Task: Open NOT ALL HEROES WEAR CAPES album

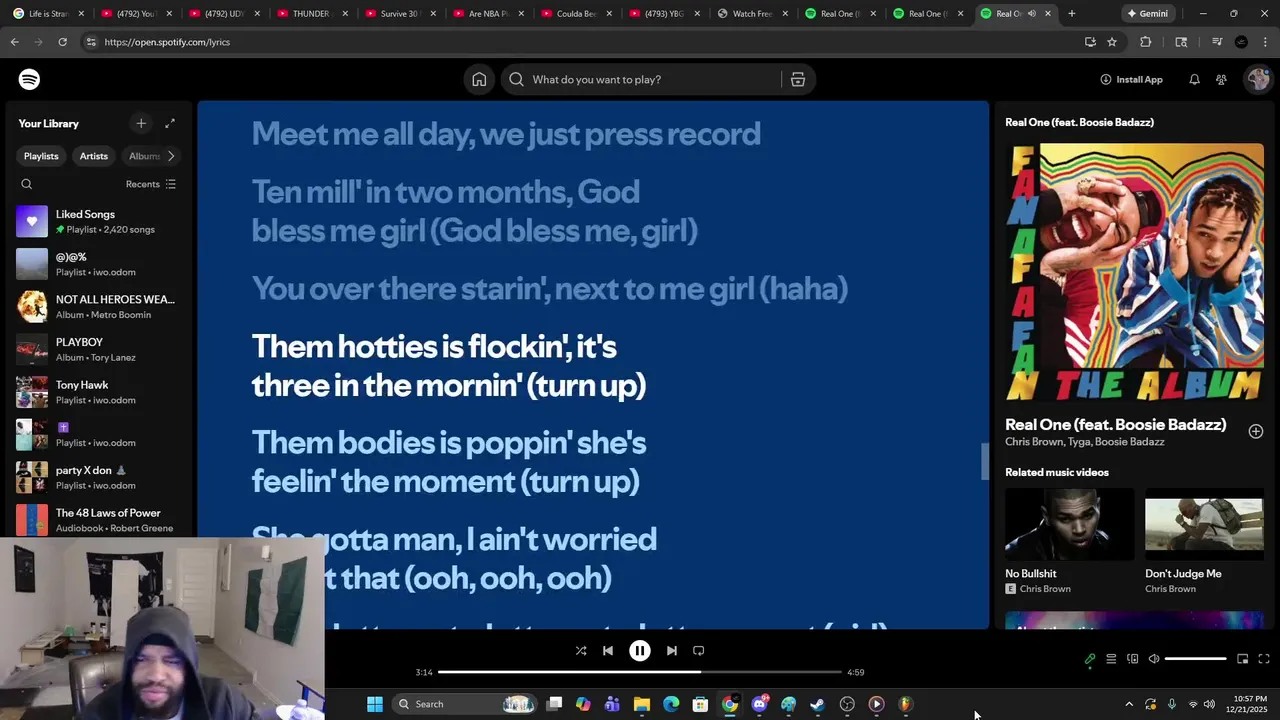Action: [x=98, y=307]
